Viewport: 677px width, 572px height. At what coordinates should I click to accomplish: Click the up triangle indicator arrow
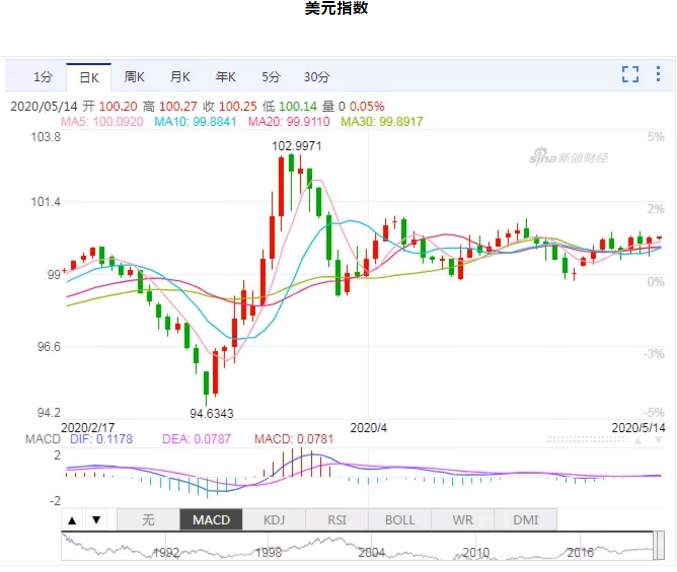click(73, 520)
